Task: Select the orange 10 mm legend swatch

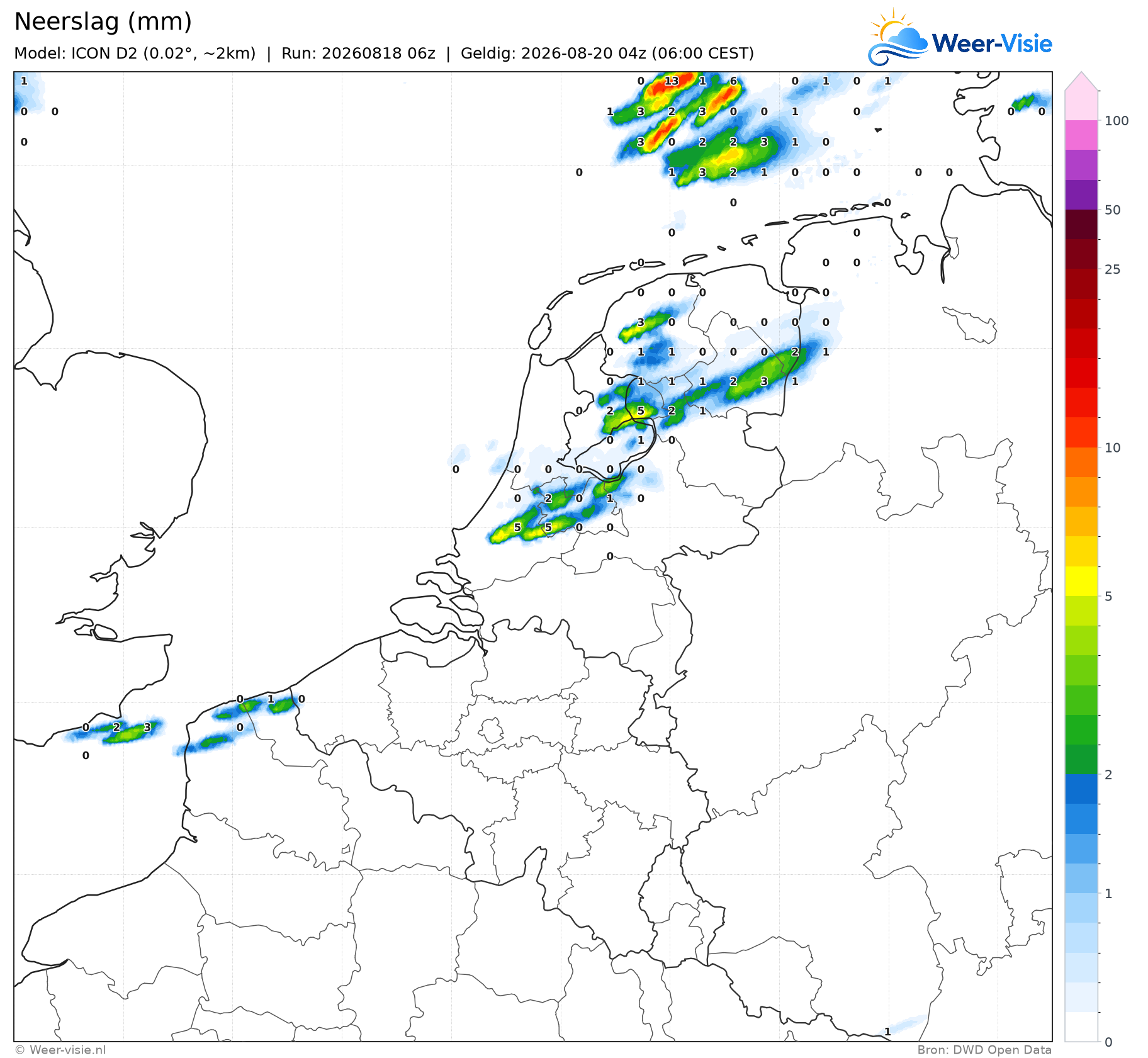Action: (1081, 463)
